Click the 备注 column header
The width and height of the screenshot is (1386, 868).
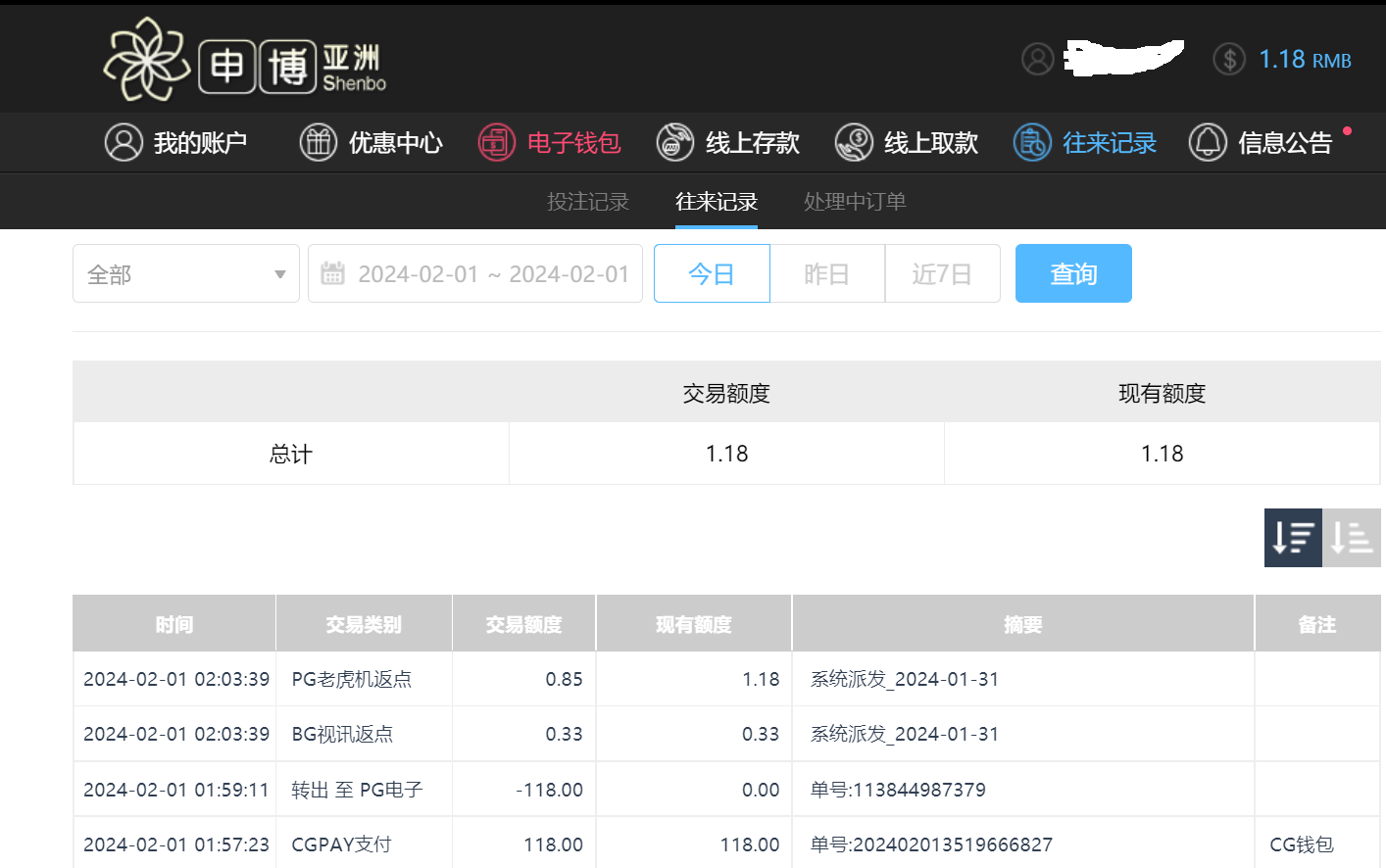click(1317, 624)
